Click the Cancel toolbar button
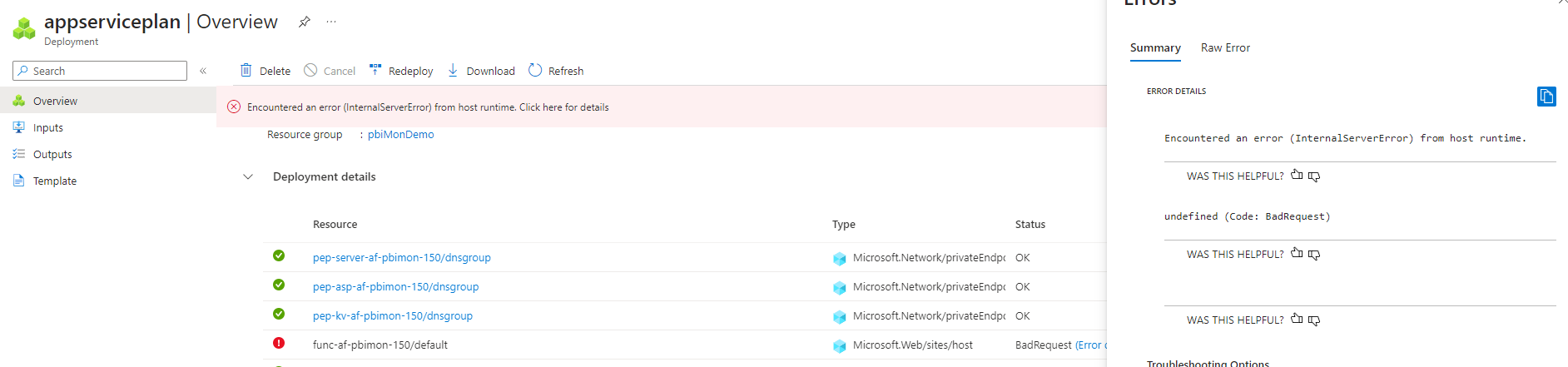 pyautogui.click(x=330, y=71)
